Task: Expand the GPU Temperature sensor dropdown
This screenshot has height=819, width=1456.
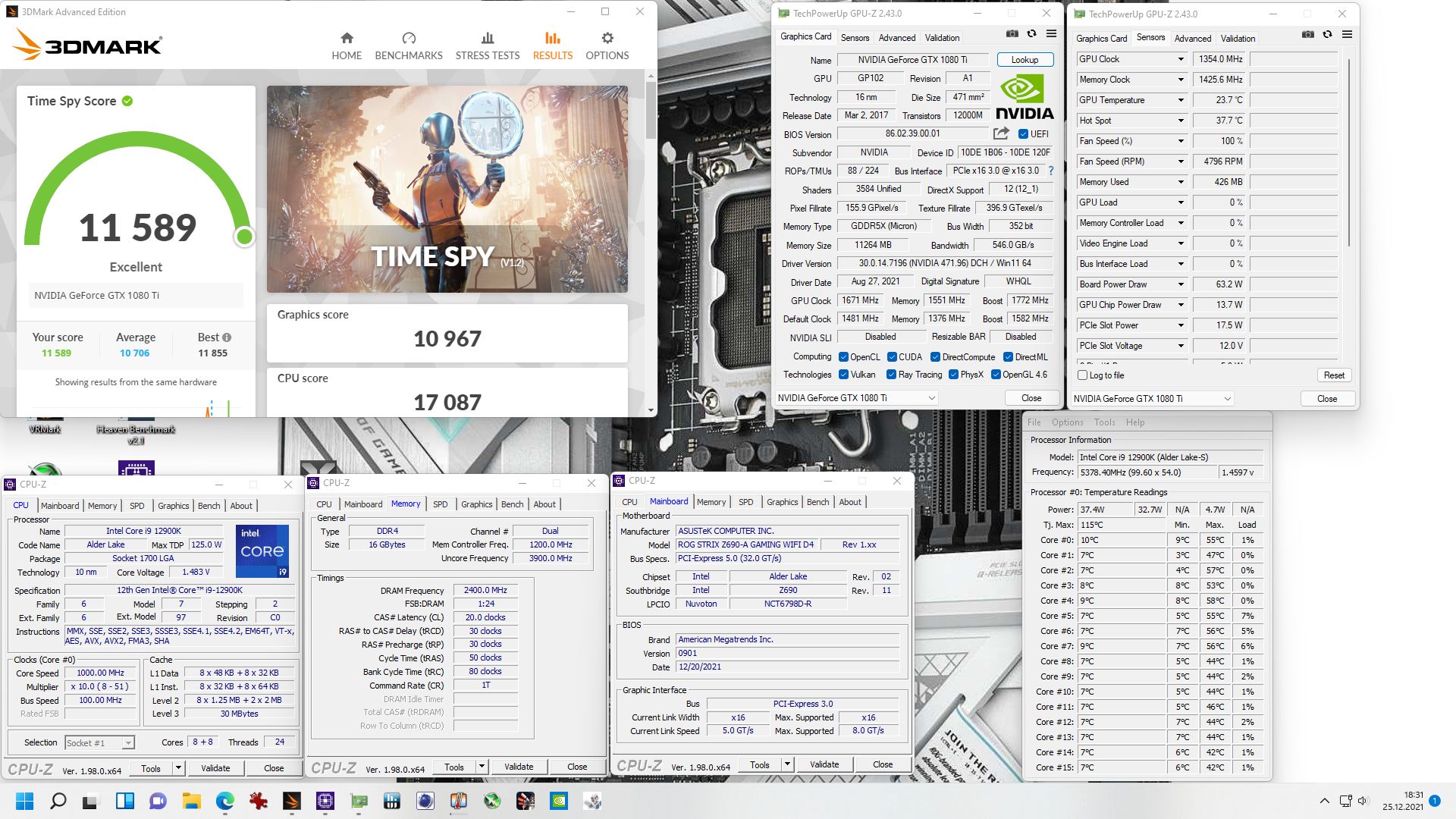Action: [1181, 100]
